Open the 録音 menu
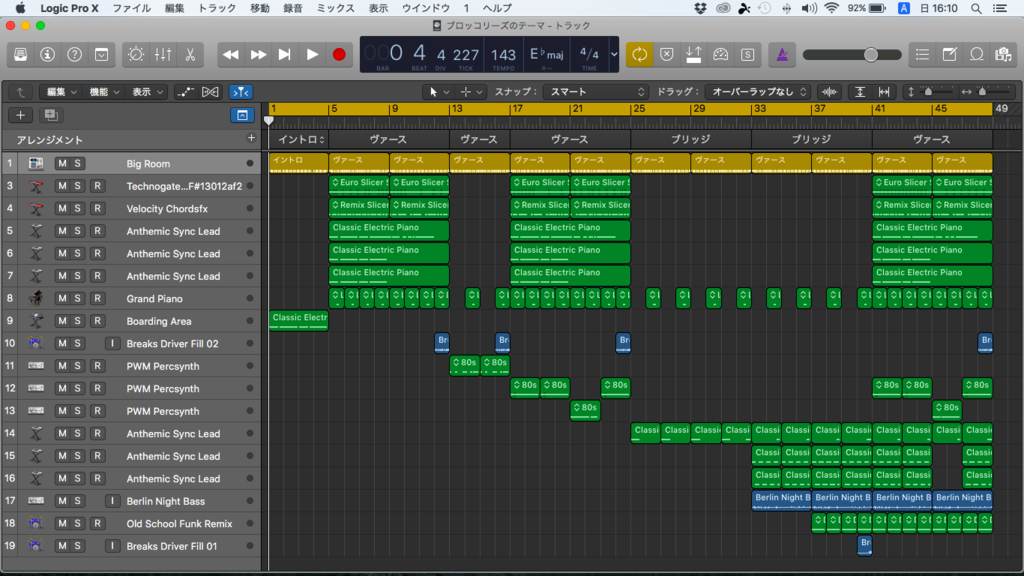The width and height of the screenshot is (1024, 576). coord(293,8)
